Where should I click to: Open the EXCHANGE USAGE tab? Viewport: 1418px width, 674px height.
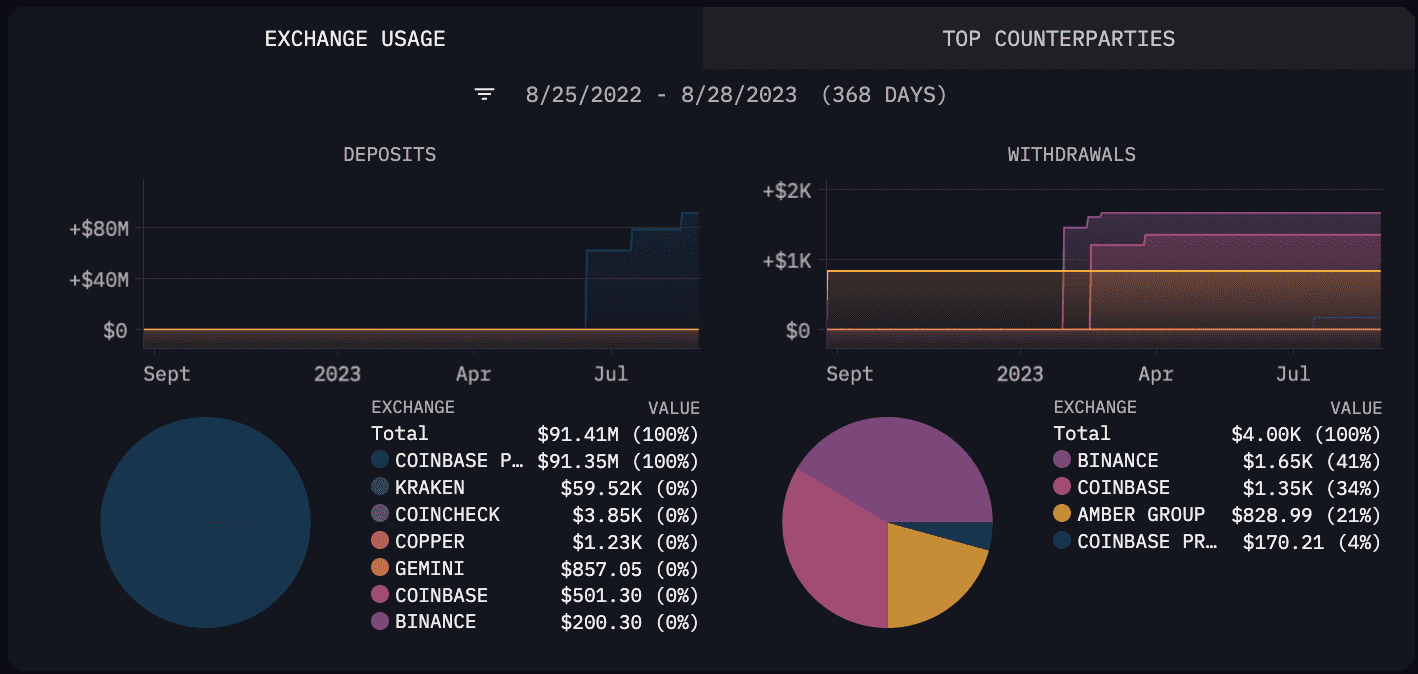(x=355, y=39)
